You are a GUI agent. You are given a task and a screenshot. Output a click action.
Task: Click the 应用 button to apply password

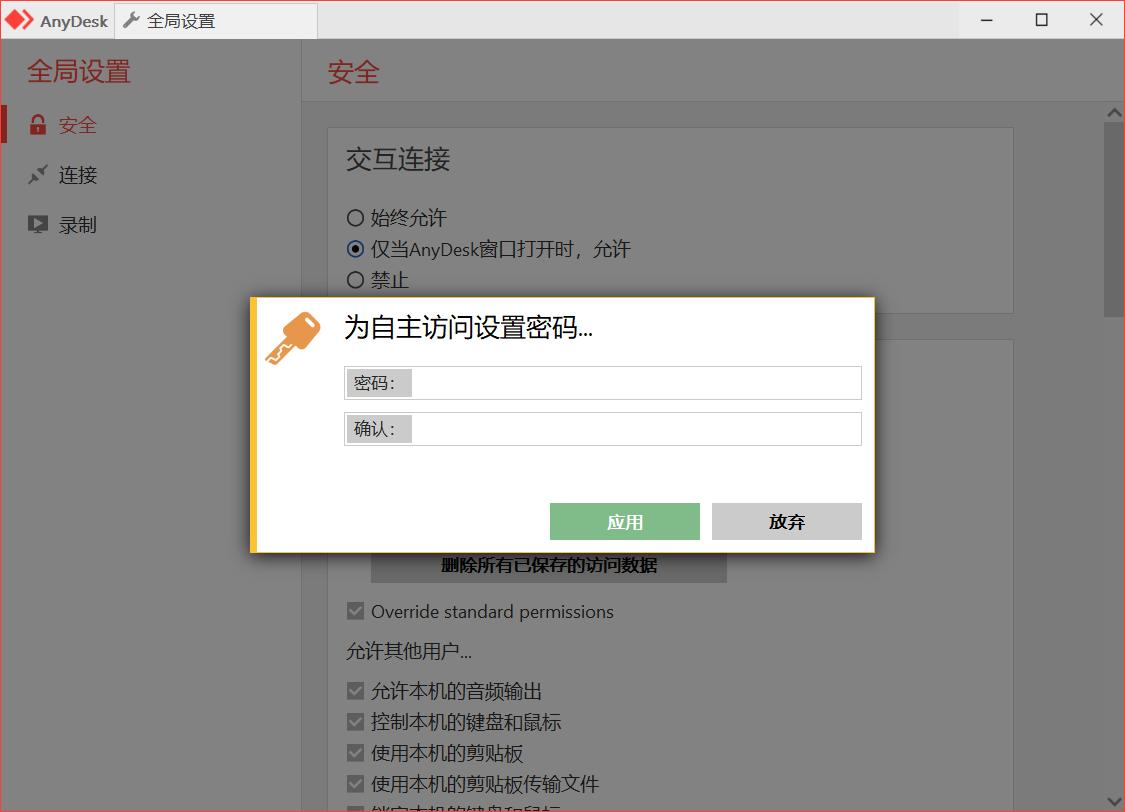(624, 521)
